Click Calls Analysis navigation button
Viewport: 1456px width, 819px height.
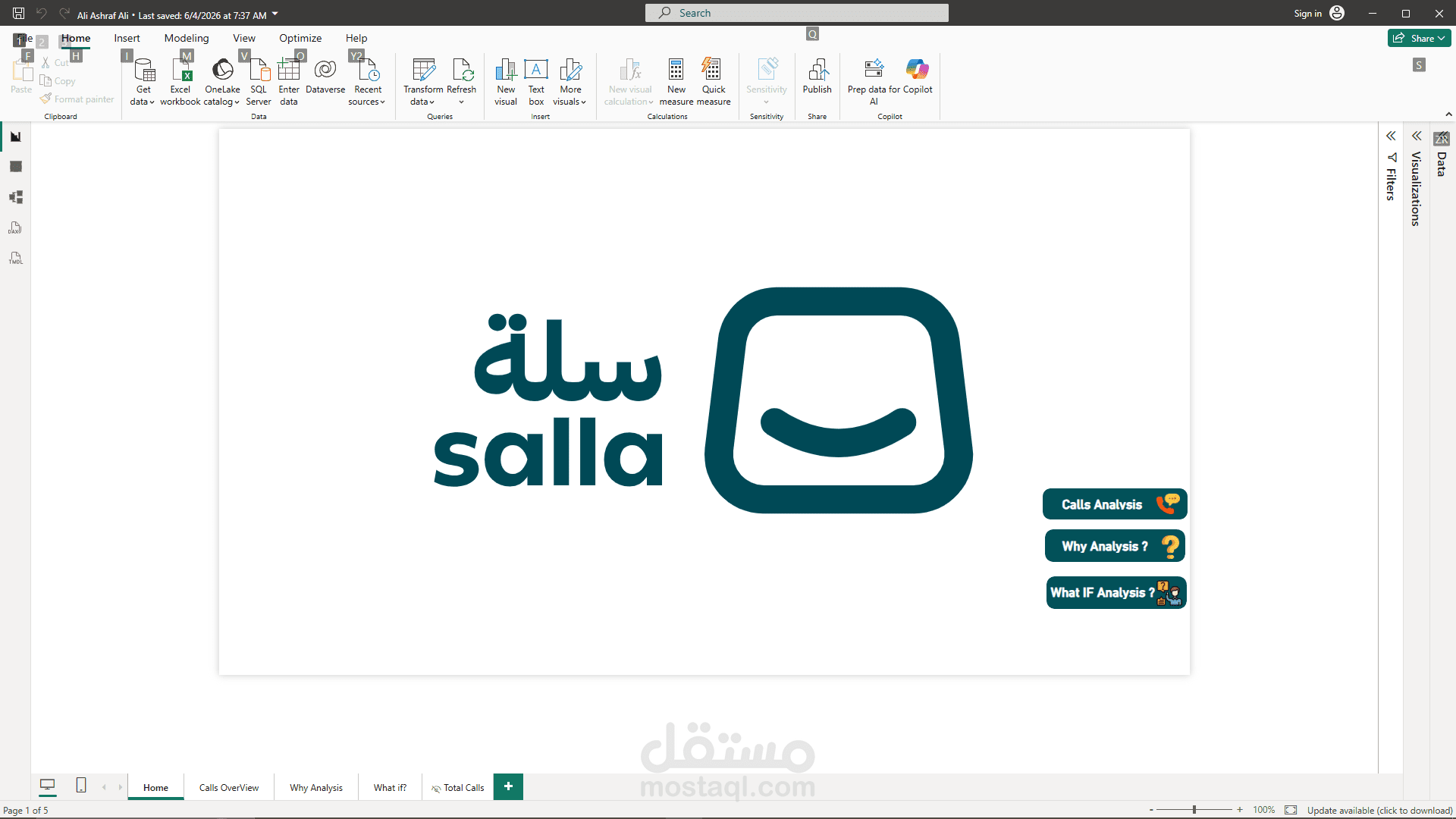click(x=1115, y=504)
